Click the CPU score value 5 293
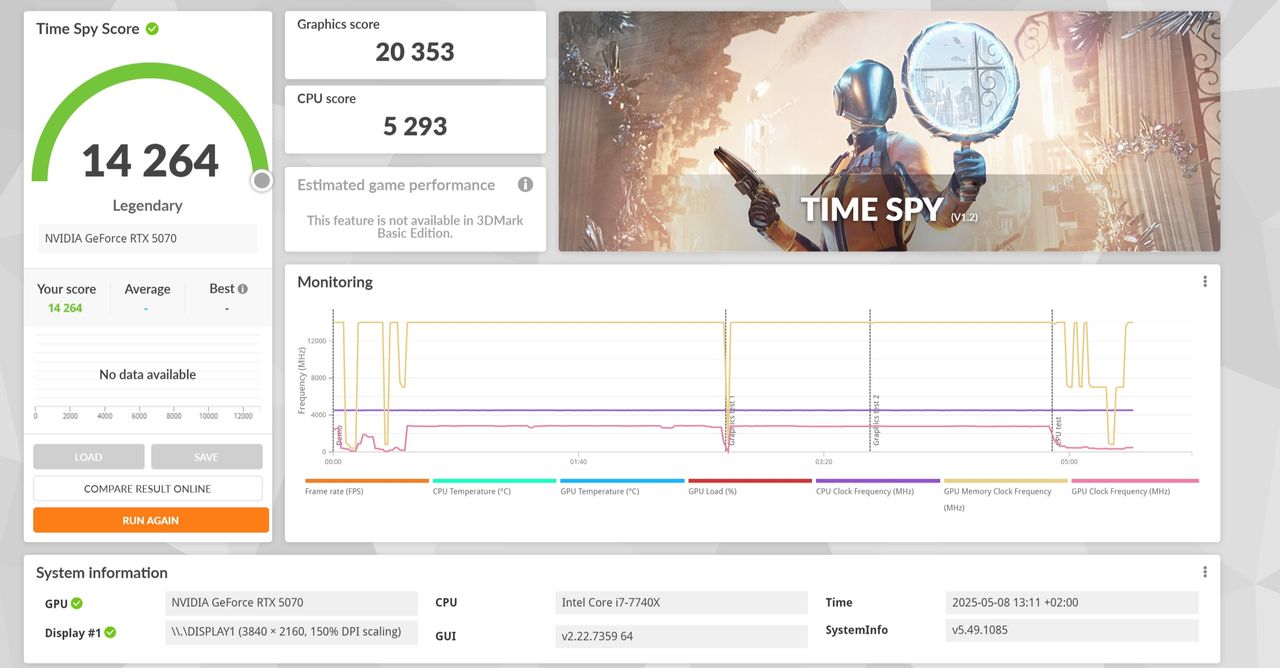 (x=415, y=126)
